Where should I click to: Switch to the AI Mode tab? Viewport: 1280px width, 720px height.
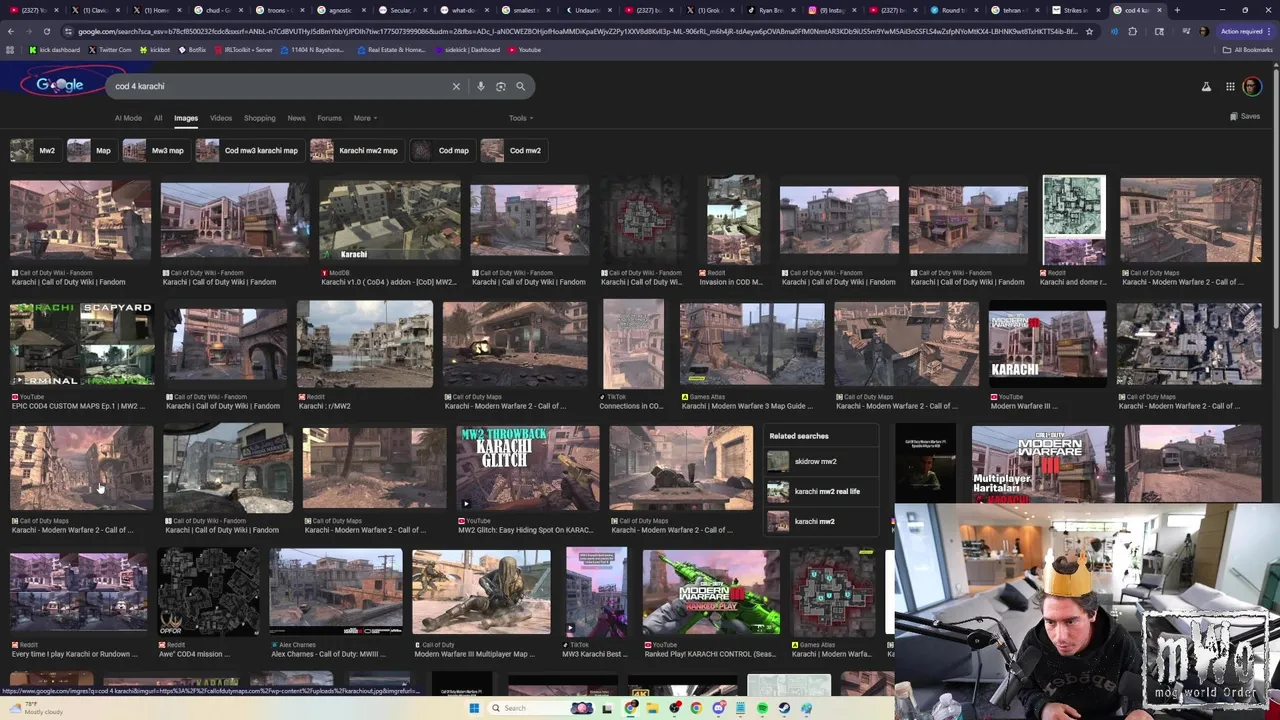tap(128, 118)
